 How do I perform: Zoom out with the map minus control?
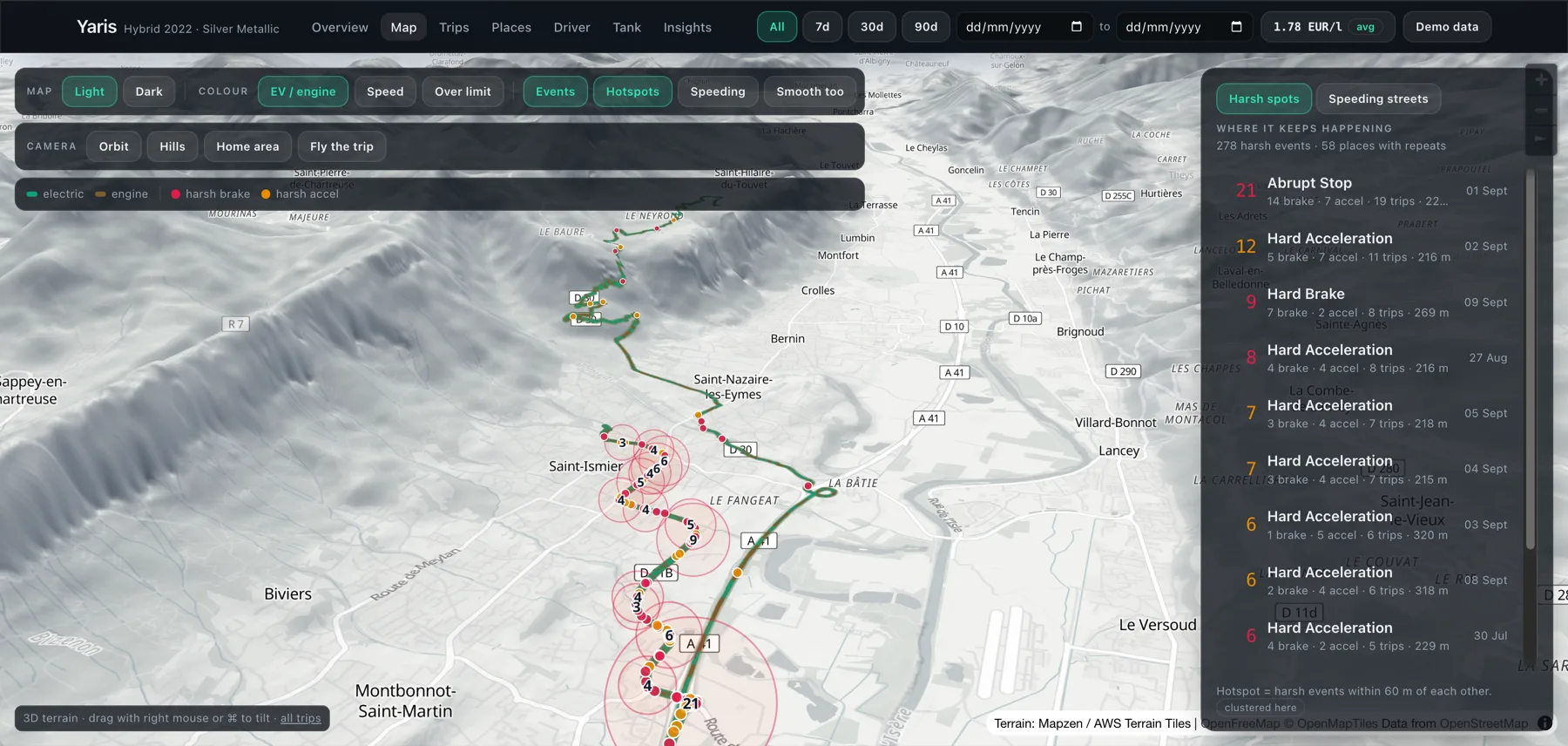pyautogui.click(x=1540, y=110)
